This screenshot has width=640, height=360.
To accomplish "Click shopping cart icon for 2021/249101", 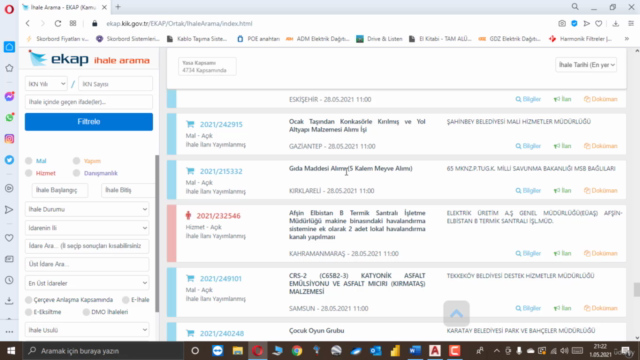I will (190, 278).
